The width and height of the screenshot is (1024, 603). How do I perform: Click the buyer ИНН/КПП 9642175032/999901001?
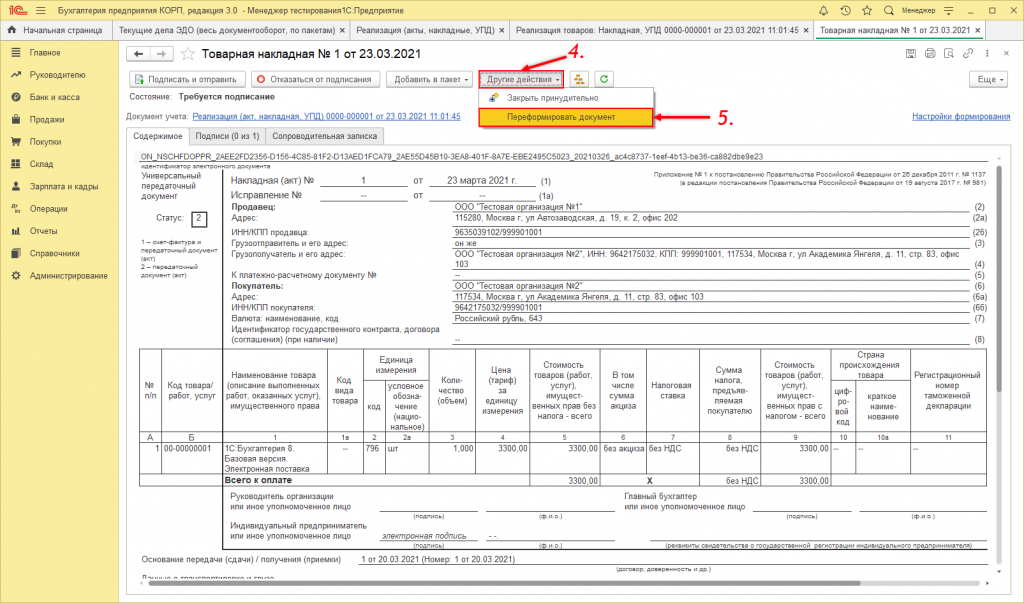(x=498, y=308)
